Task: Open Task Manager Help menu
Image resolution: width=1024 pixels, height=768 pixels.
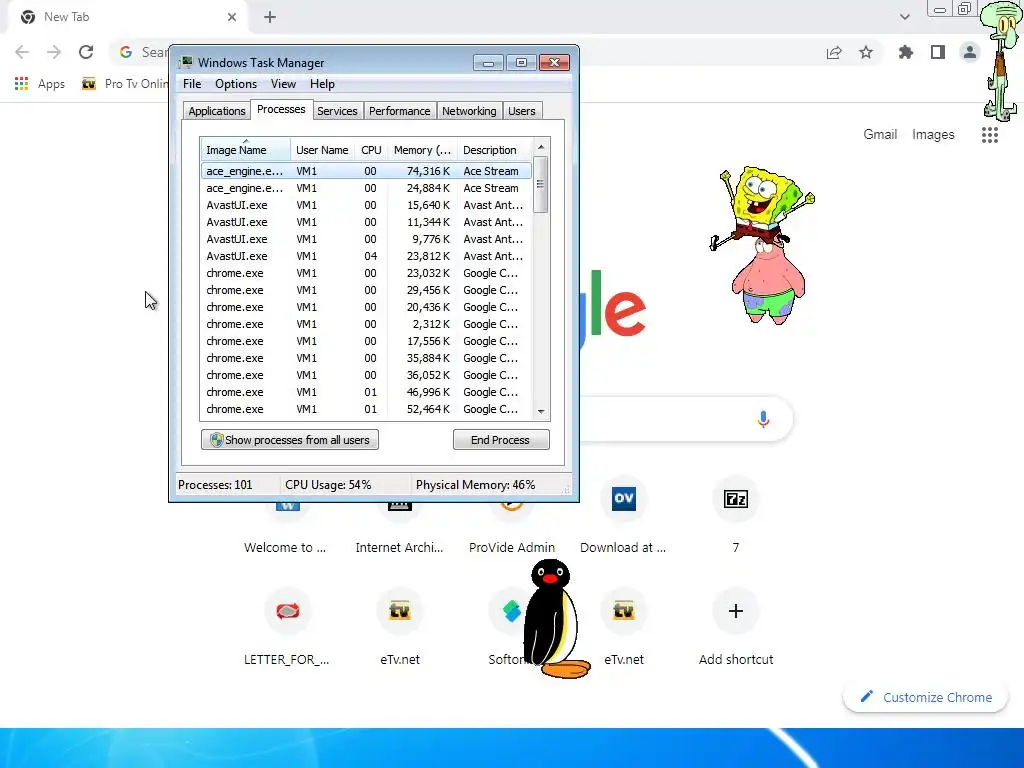Action: pos(322,84)
